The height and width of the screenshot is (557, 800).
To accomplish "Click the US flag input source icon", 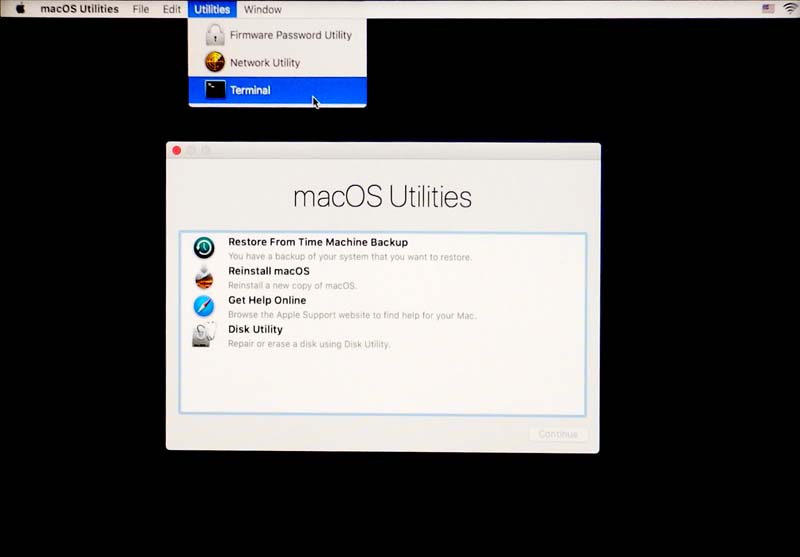I will coord(768,9).
